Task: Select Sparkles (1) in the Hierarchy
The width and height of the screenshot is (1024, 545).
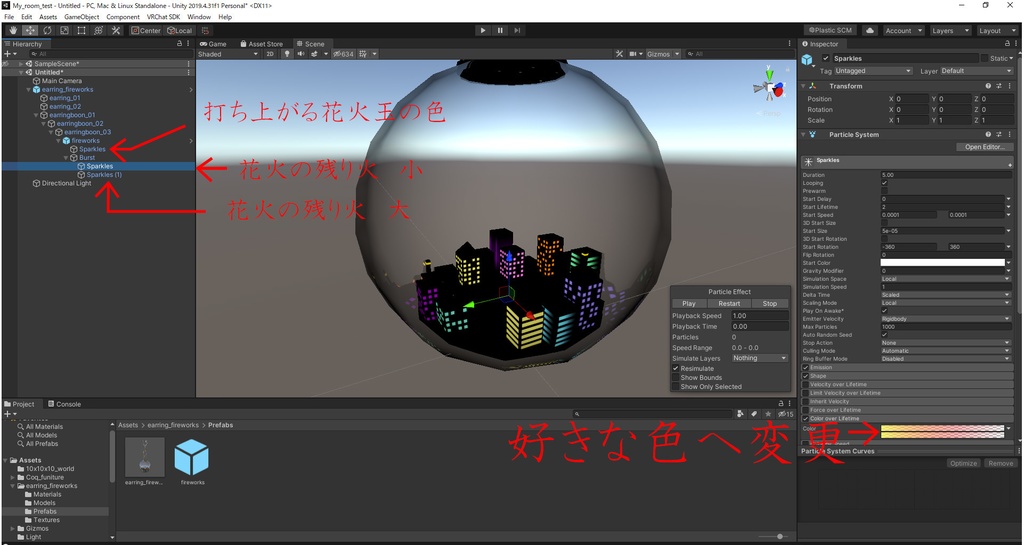Action: [x=104, y=175]
